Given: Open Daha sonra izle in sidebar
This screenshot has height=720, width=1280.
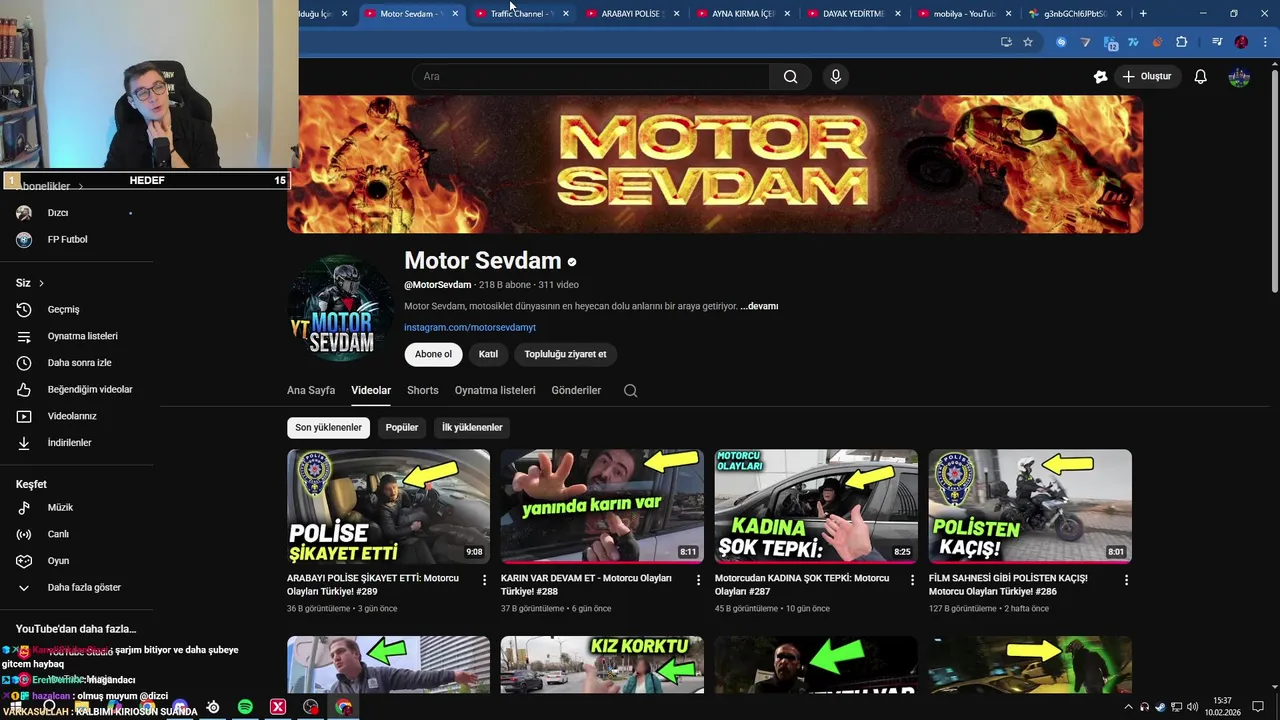Looking at the screenshot, I should point(78,363).
